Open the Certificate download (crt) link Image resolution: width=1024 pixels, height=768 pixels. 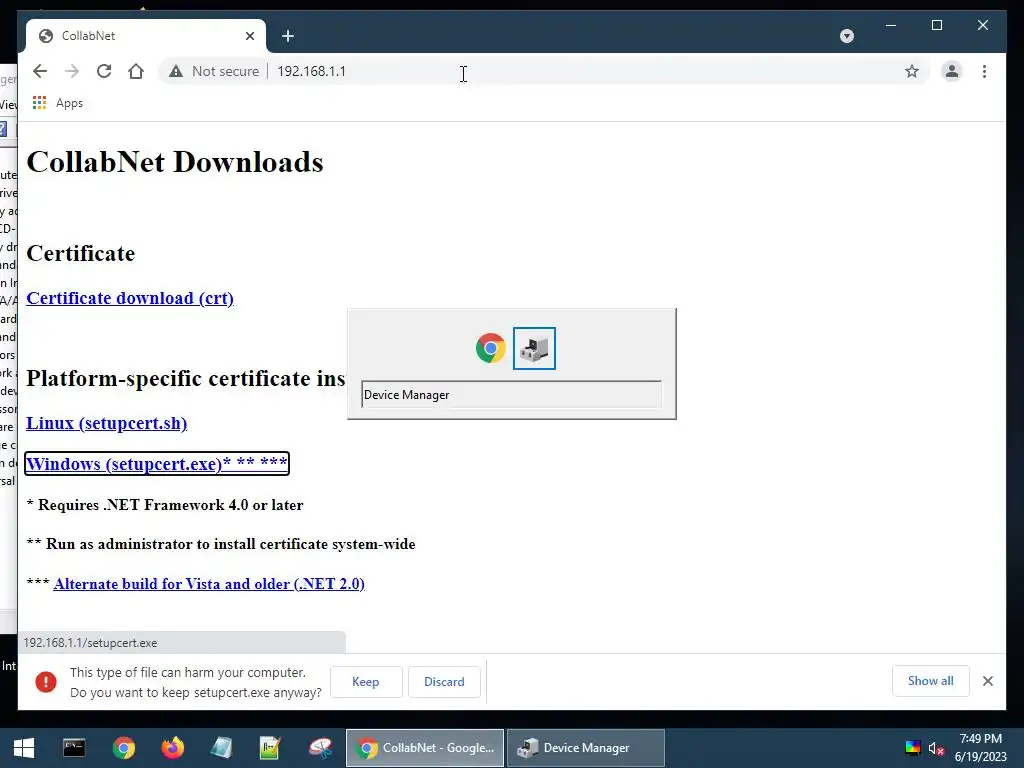tap(130, 298)
